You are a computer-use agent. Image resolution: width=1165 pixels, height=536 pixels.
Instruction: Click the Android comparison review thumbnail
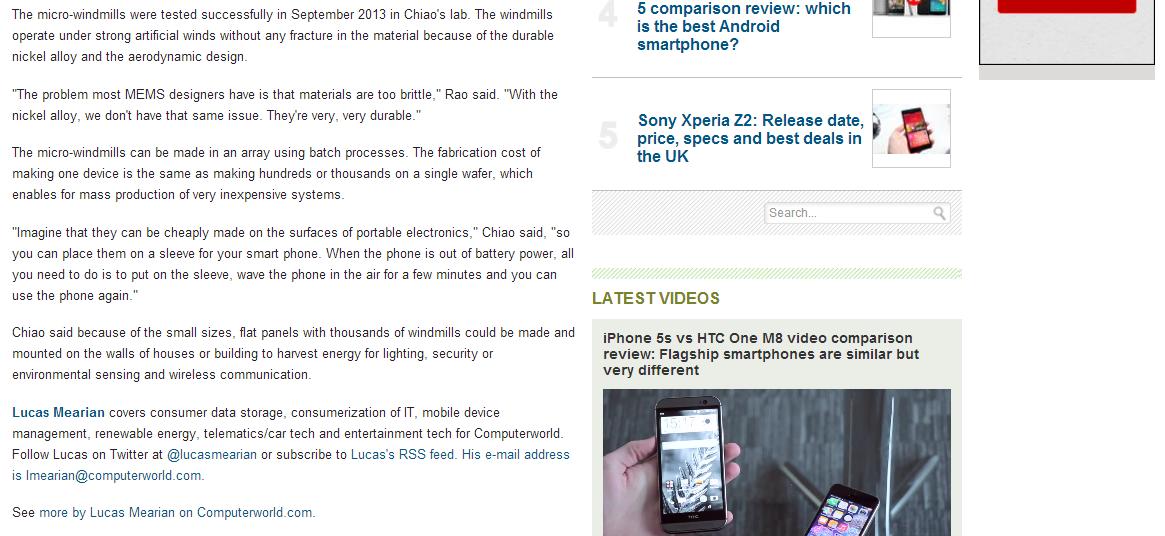coord(911,18)
